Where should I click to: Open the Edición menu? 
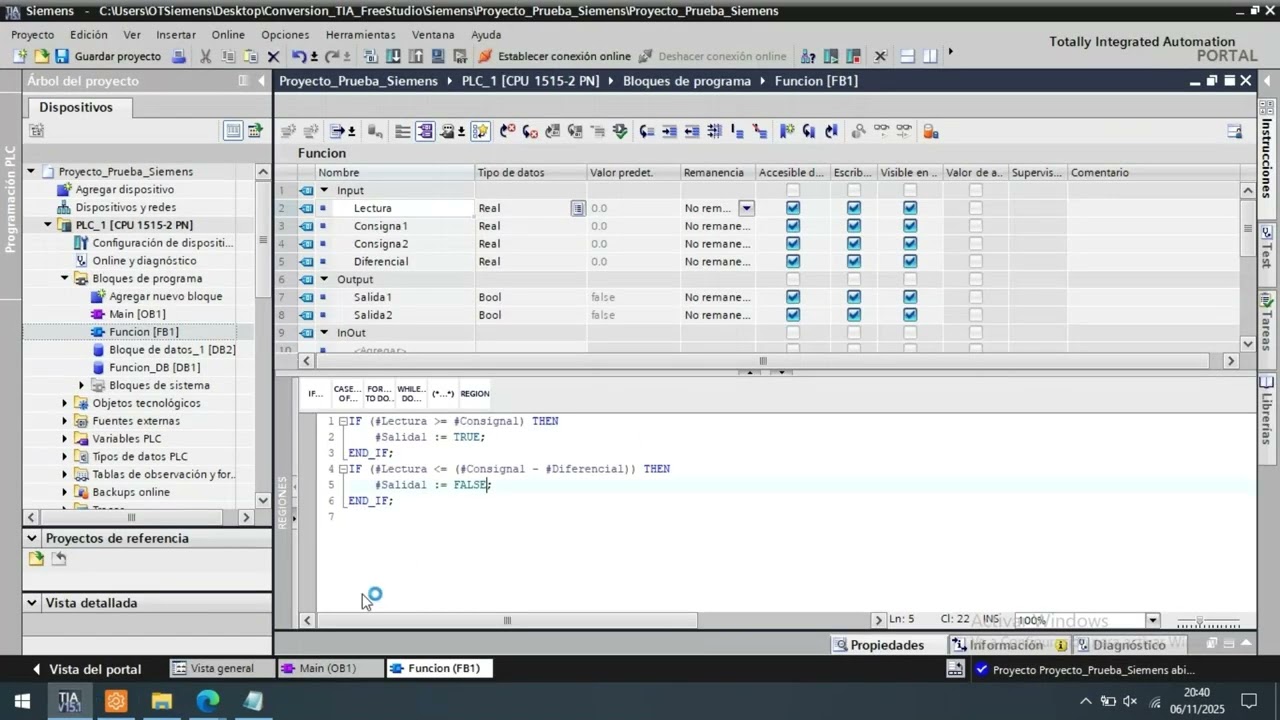[89, 34]
